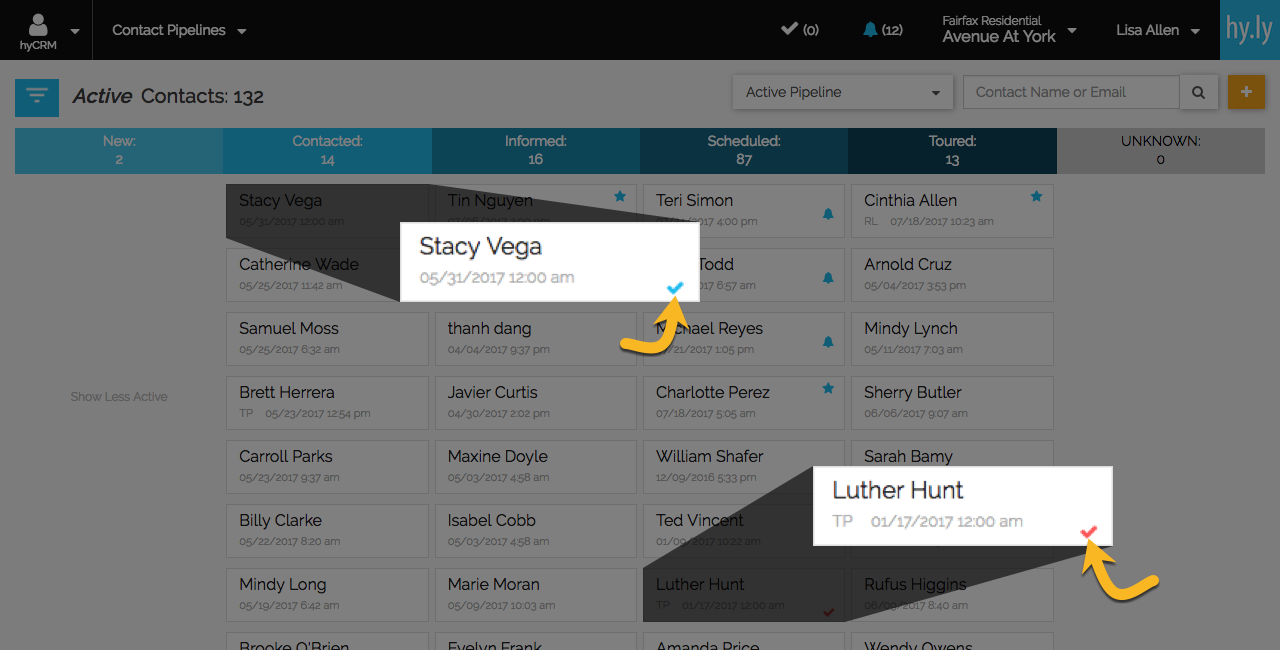Open notifications bell (12)

(x=882, y=30)
